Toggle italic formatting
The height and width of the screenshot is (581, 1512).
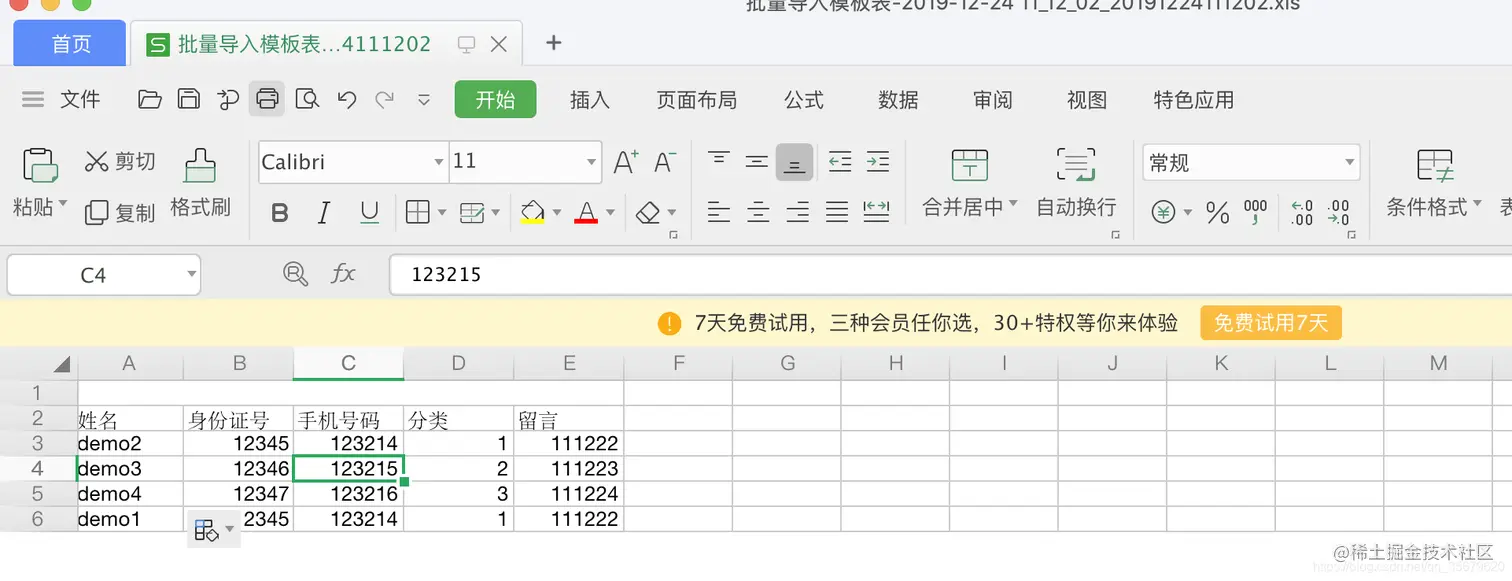pyautogui.click(x=322, y=212)
